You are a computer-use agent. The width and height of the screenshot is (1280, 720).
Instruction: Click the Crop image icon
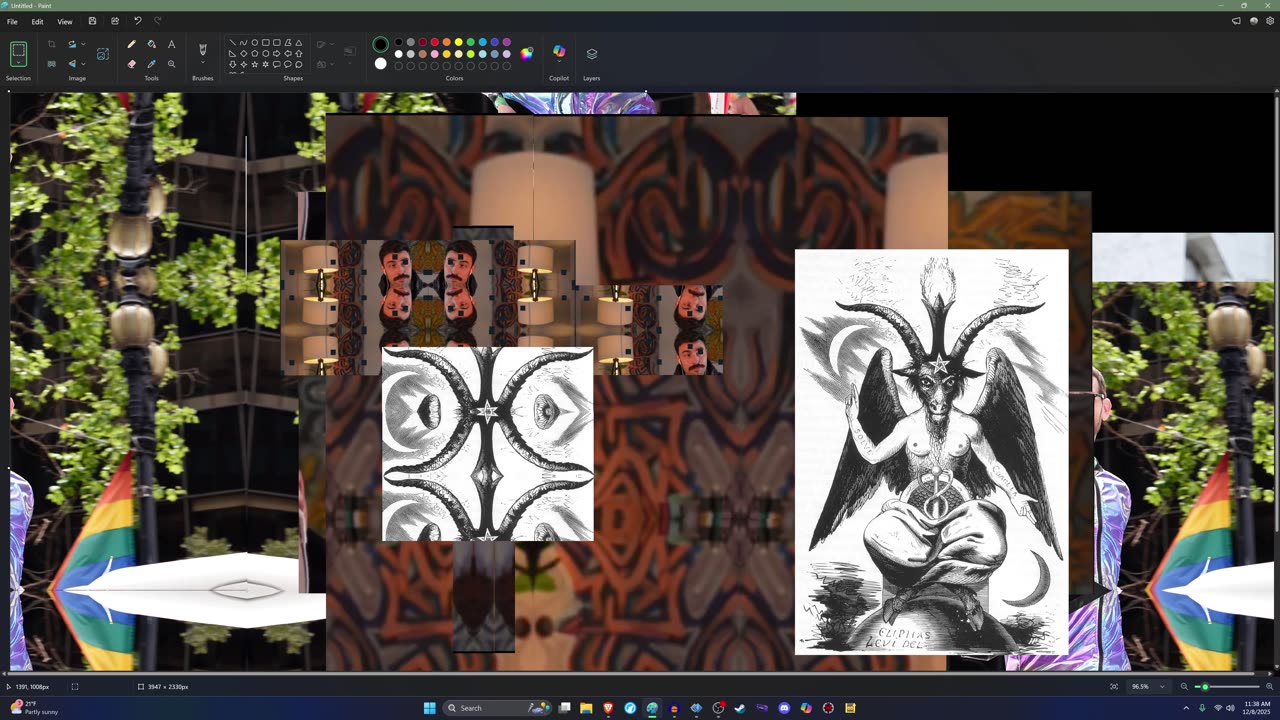click(51, 44)
